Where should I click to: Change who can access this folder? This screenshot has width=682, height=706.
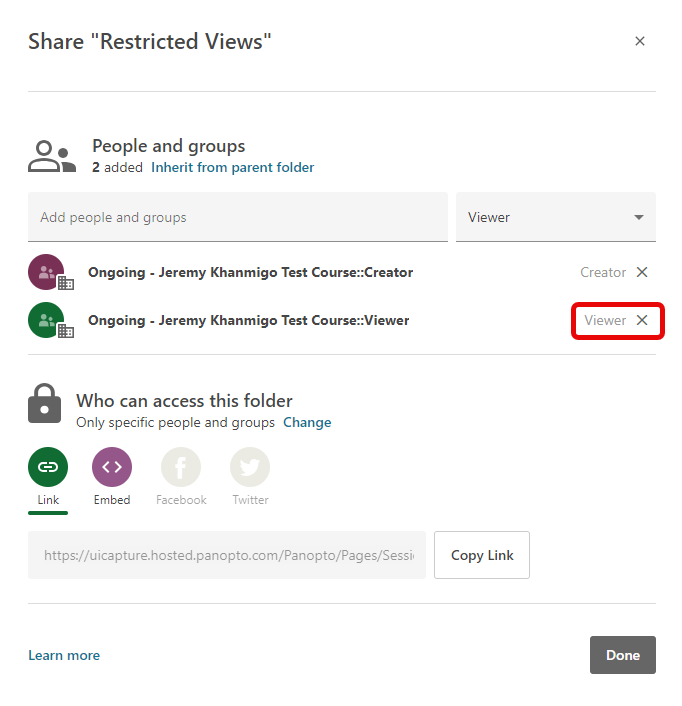[x=307, y=422]
